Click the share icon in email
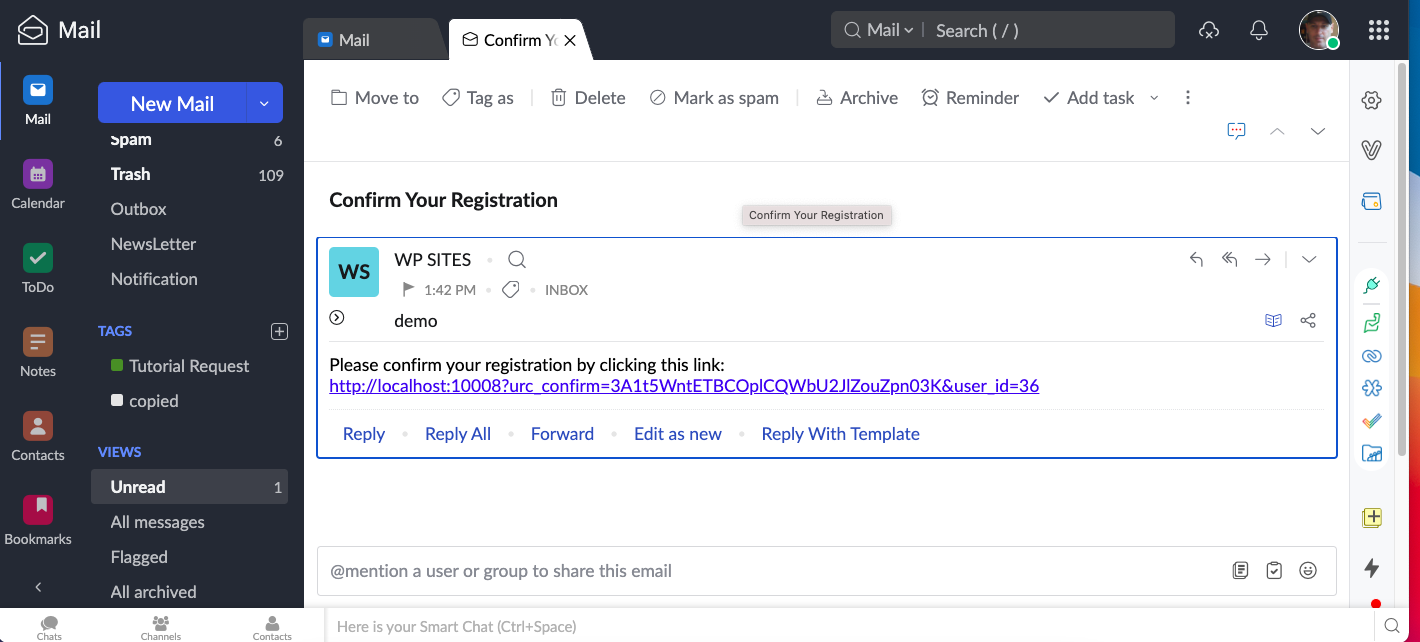The height and width of the screenshot is (642, 1420). pos(1308,321)
